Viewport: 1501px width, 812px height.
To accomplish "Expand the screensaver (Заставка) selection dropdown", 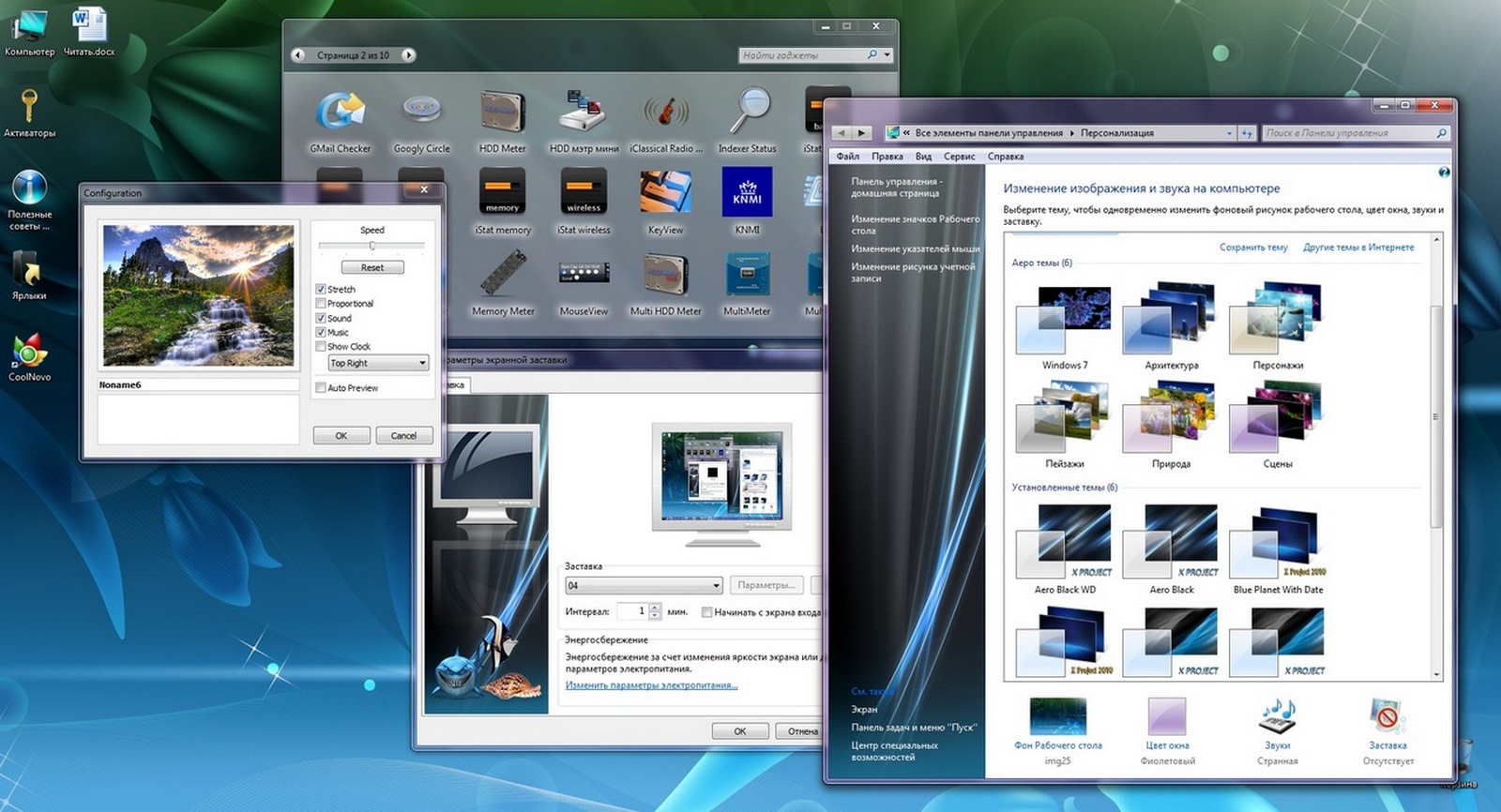I will pyautogui.click(x=716, y=586).
